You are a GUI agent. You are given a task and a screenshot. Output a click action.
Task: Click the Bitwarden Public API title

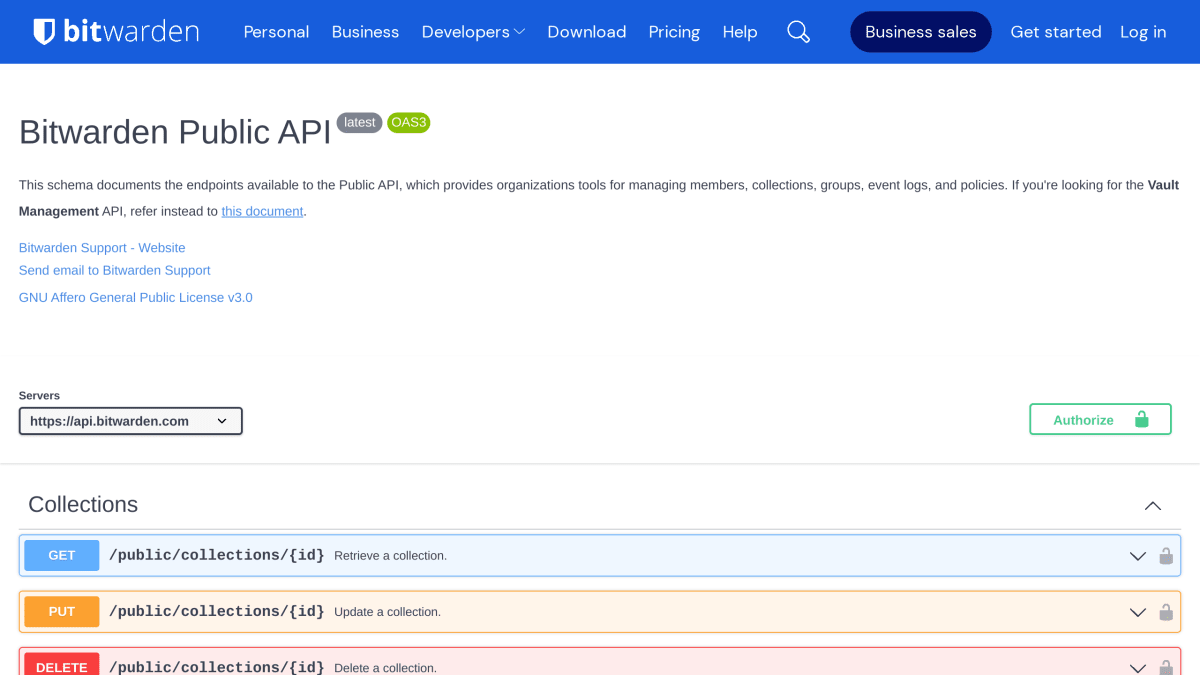(175, 132)
